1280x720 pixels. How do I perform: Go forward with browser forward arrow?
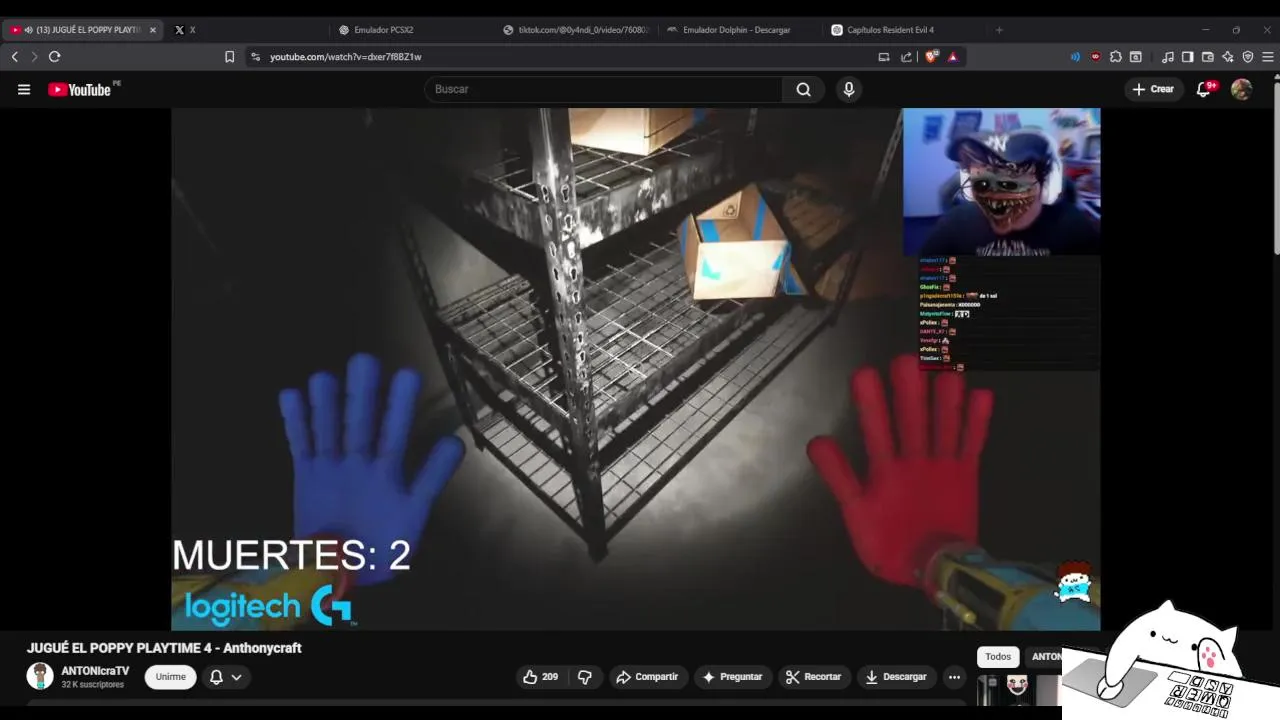pyautogui.click(x=34, y=57)
